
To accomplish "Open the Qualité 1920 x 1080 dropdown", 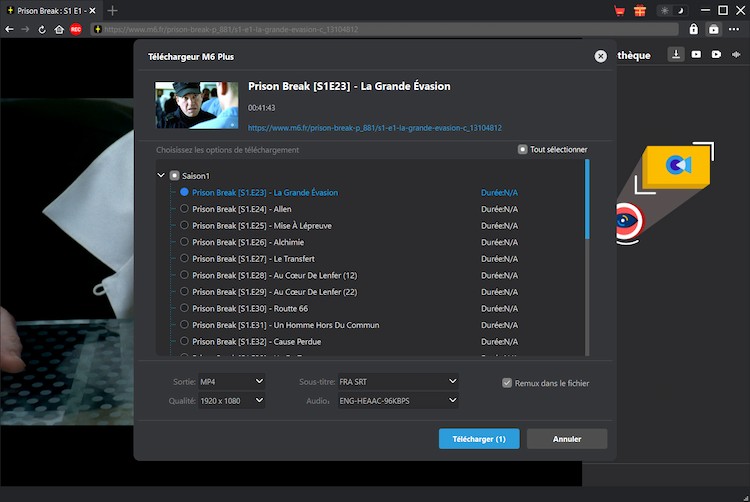I will coord(232,401).
